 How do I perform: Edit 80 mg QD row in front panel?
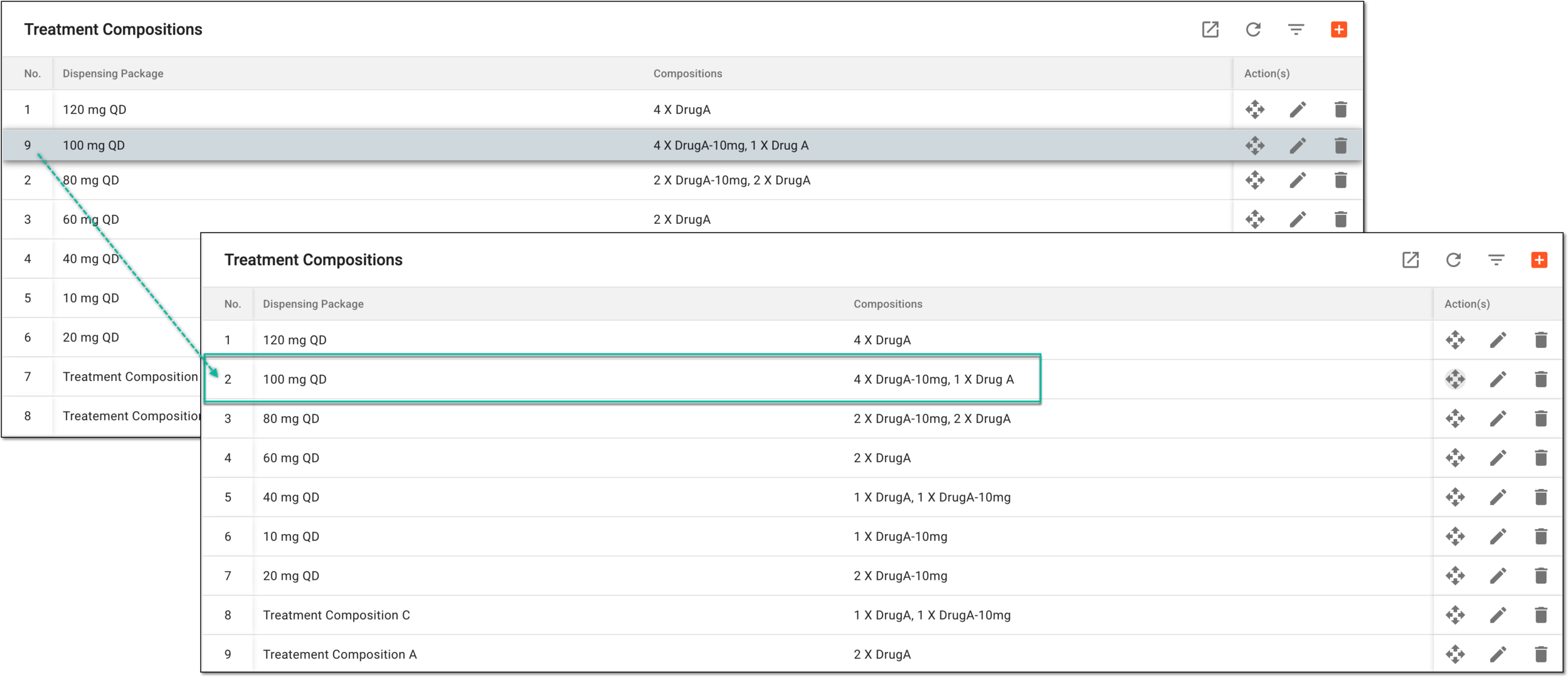coord(1498,419)
